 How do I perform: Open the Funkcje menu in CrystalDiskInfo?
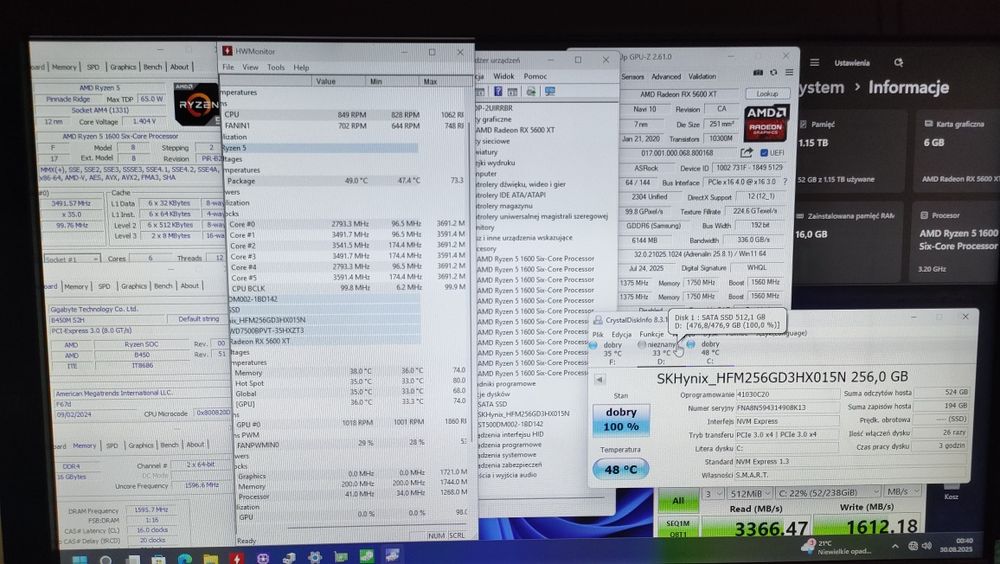(651, 334)
